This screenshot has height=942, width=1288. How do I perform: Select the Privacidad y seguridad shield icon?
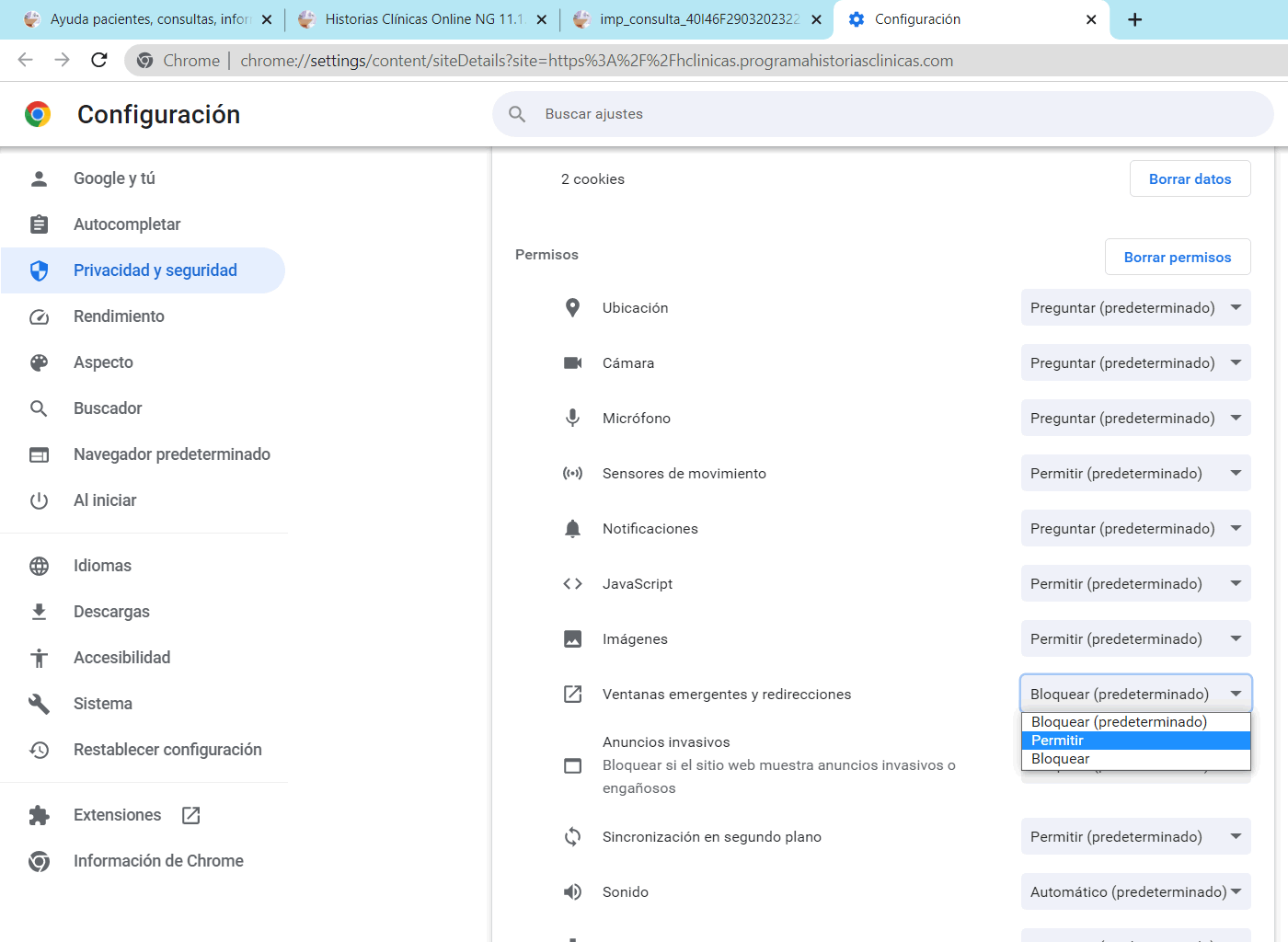point(39,270)
